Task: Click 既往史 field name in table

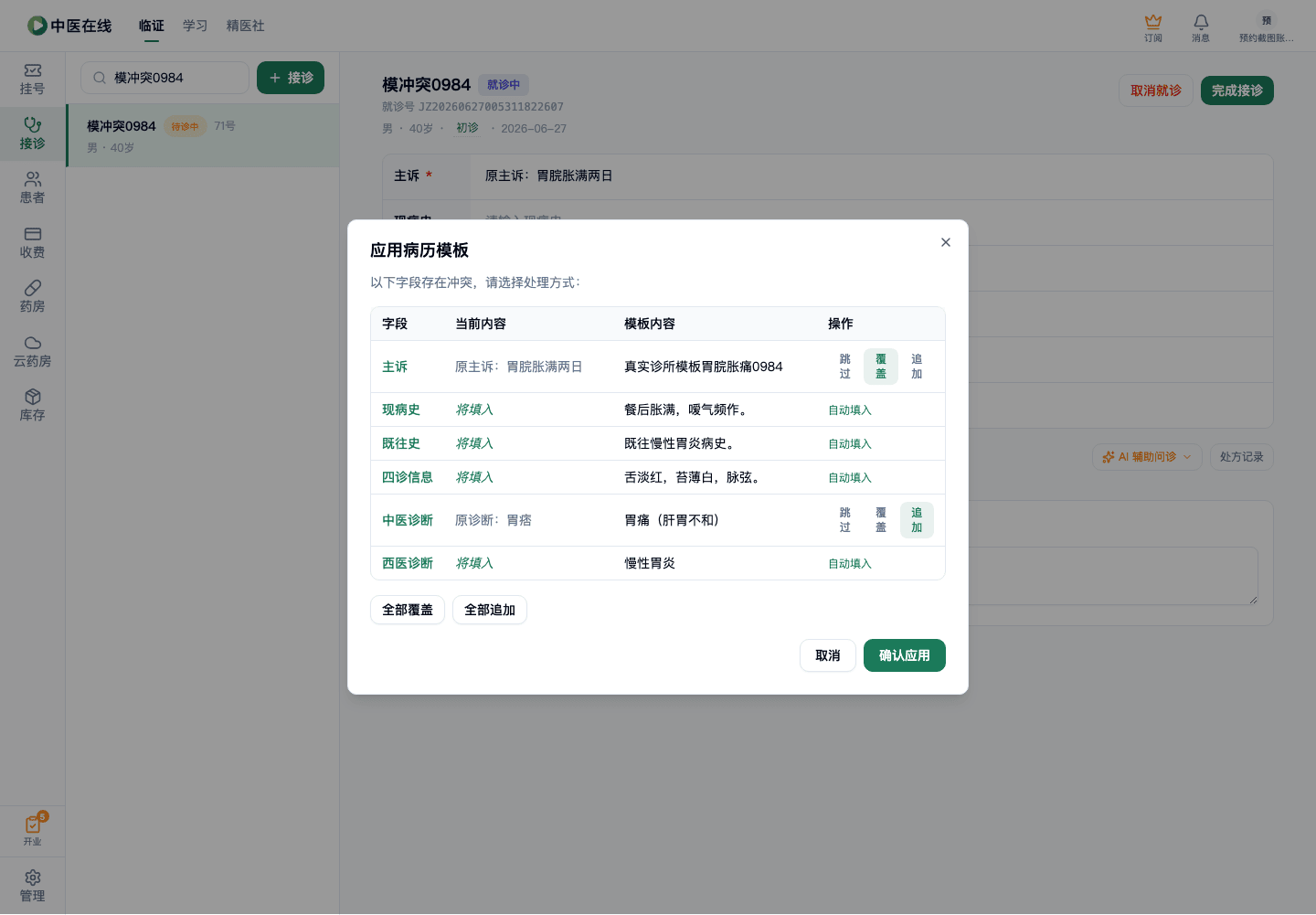Action: (401, 443)
